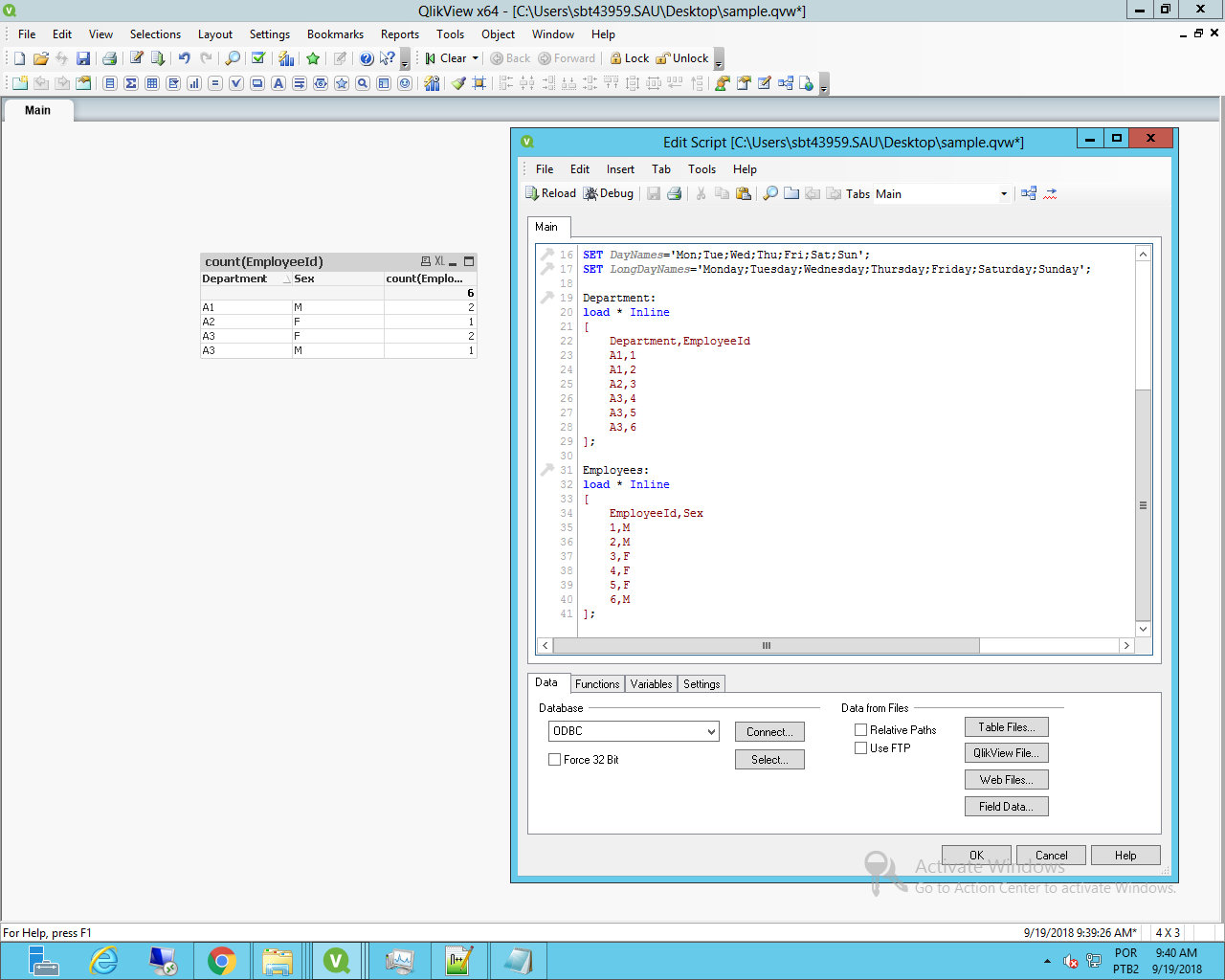This screenshot has width=1225, height=980.
Task: Open the Settings menu in QlikView
Action: tap(270, 34)
